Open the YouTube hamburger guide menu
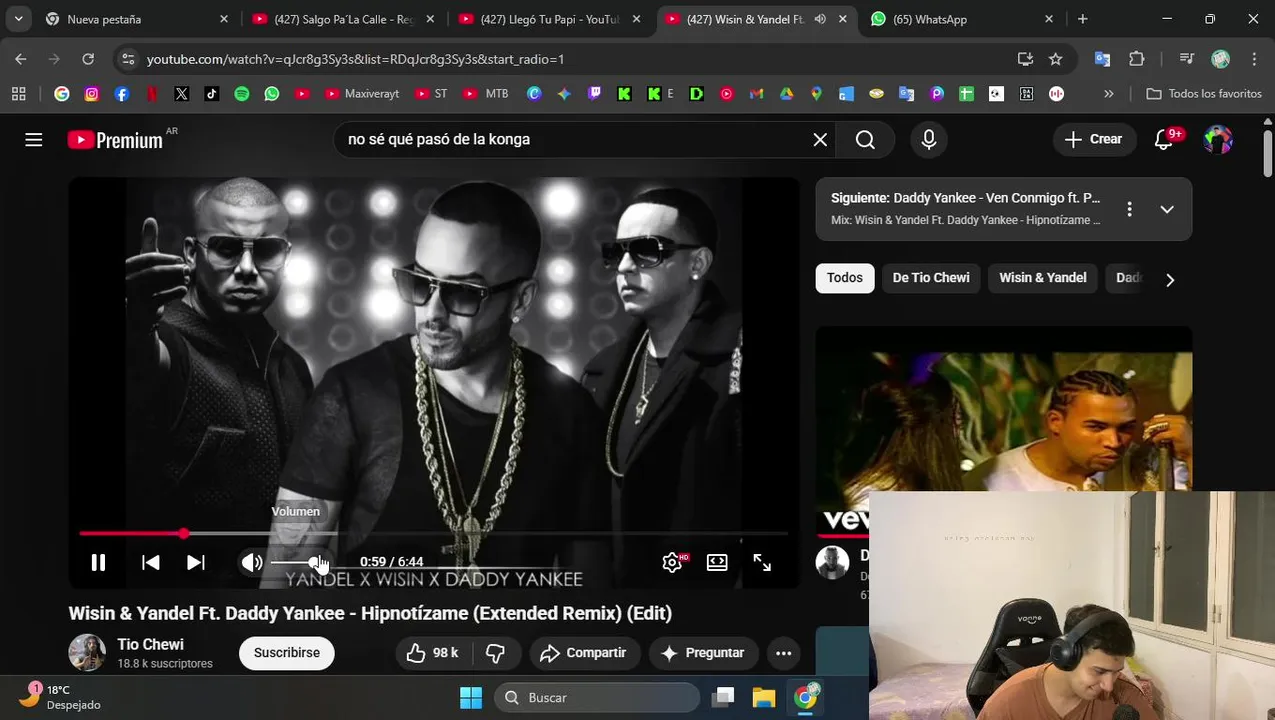This screenshot has height=720, width=1275. click(34, 139)
